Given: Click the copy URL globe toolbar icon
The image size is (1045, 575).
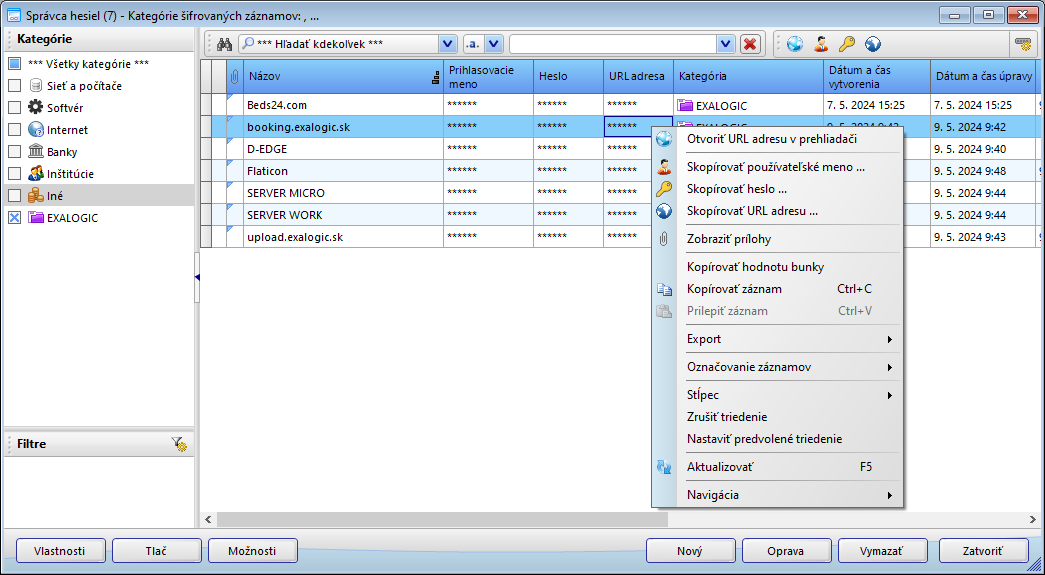Looking at the screenshot, I should [x=873, y=45].
